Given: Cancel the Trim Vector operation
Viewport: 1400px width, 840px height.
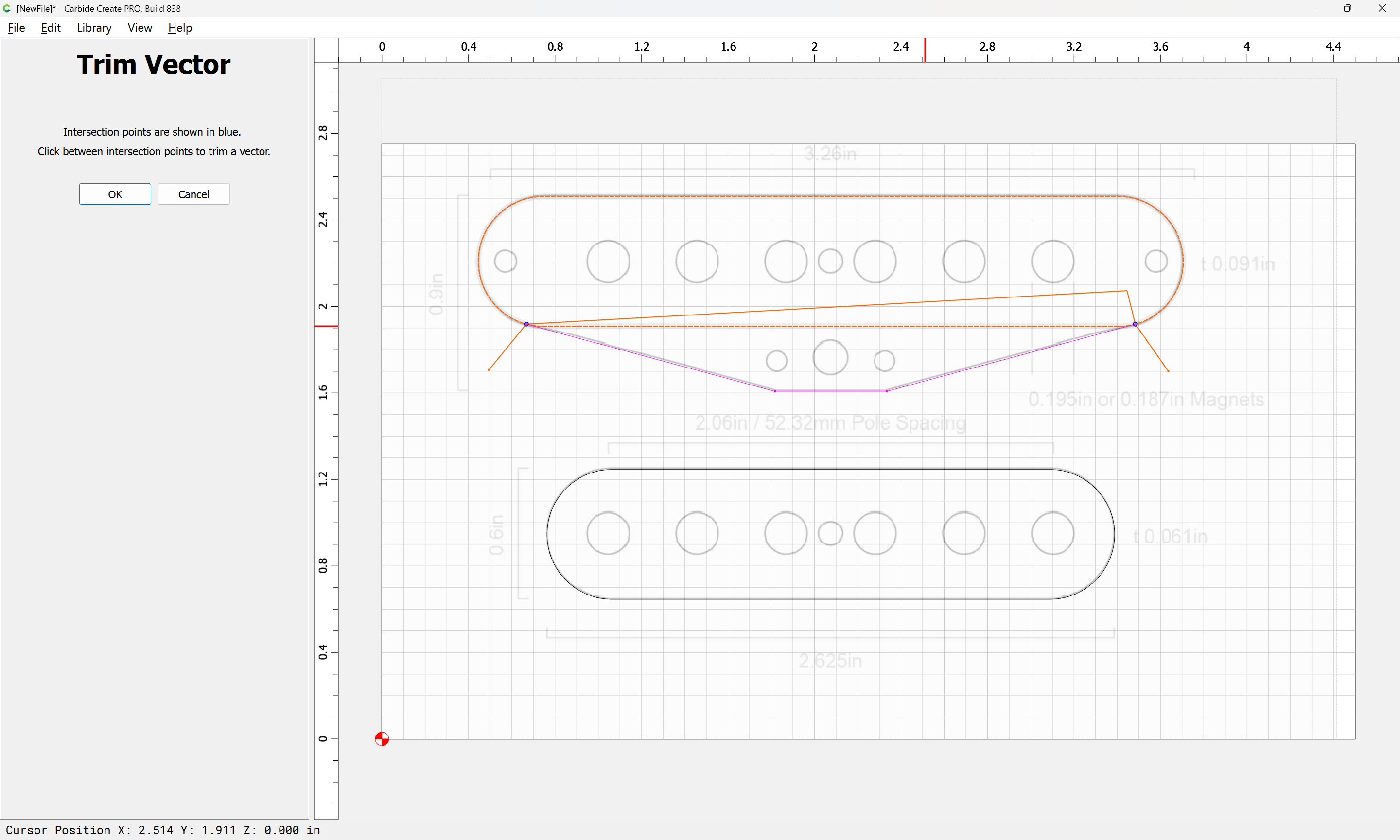Looking at the screenshot, I should pos(193,194).
